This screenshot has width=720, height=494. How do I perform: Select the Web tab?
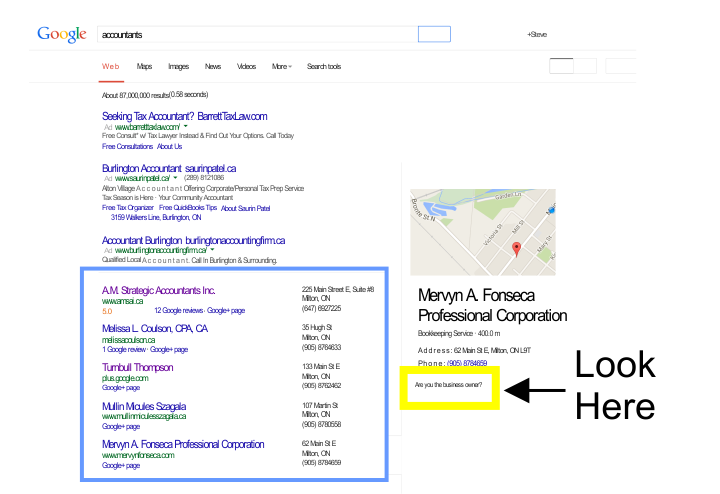pyautogui.click(x=111, y=67)
